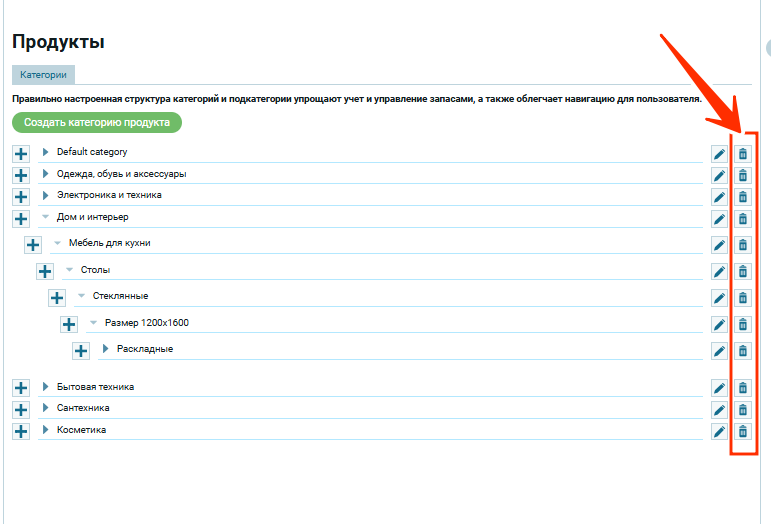
Task: Collapse the Мебель для кухни branch
Action: [x=58, y=243]
